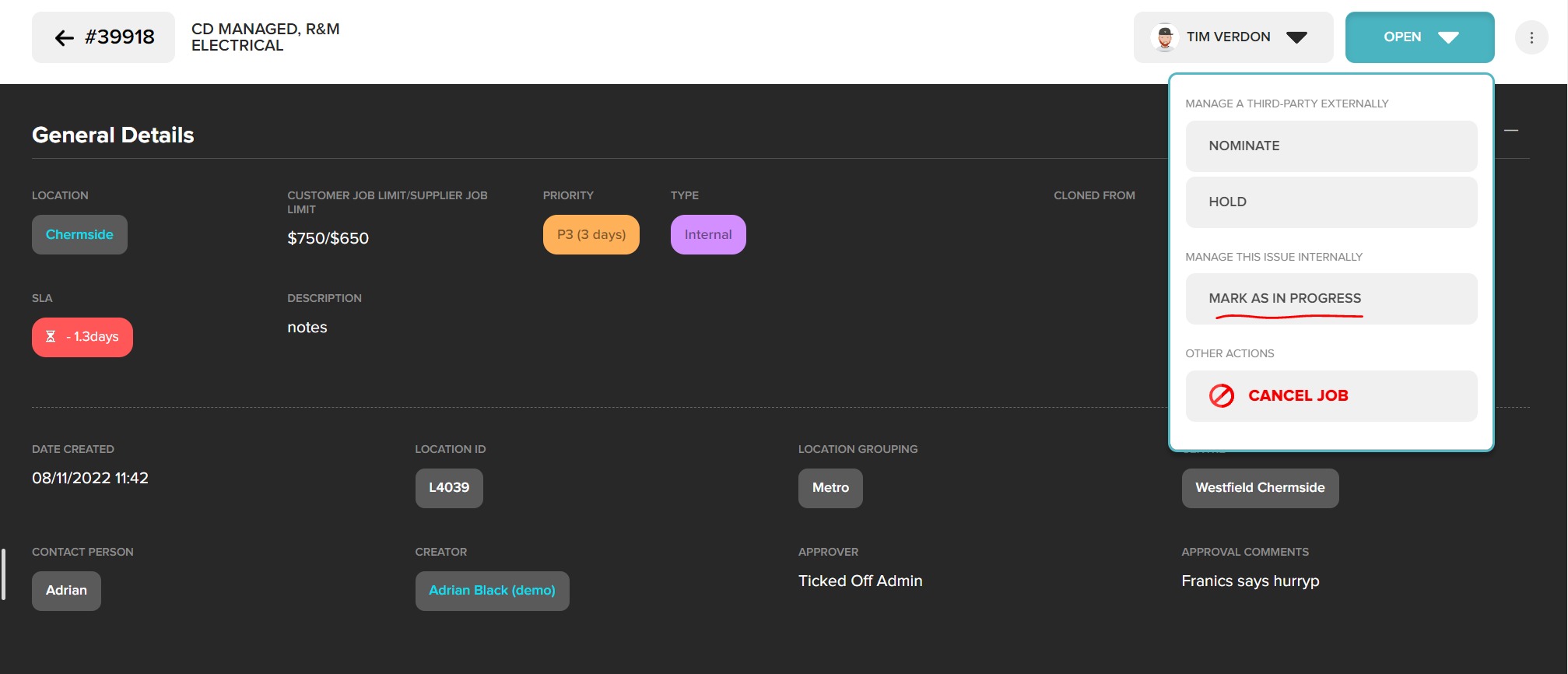Click the Westfield Chermside chip
Viewport: 1568px width, 674px height.
[x=1260, y=488]
